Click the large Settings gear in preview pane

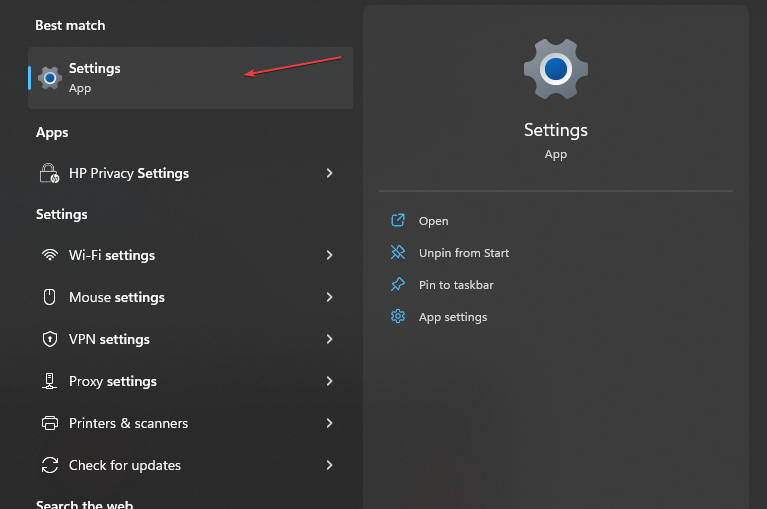(555, 68)
